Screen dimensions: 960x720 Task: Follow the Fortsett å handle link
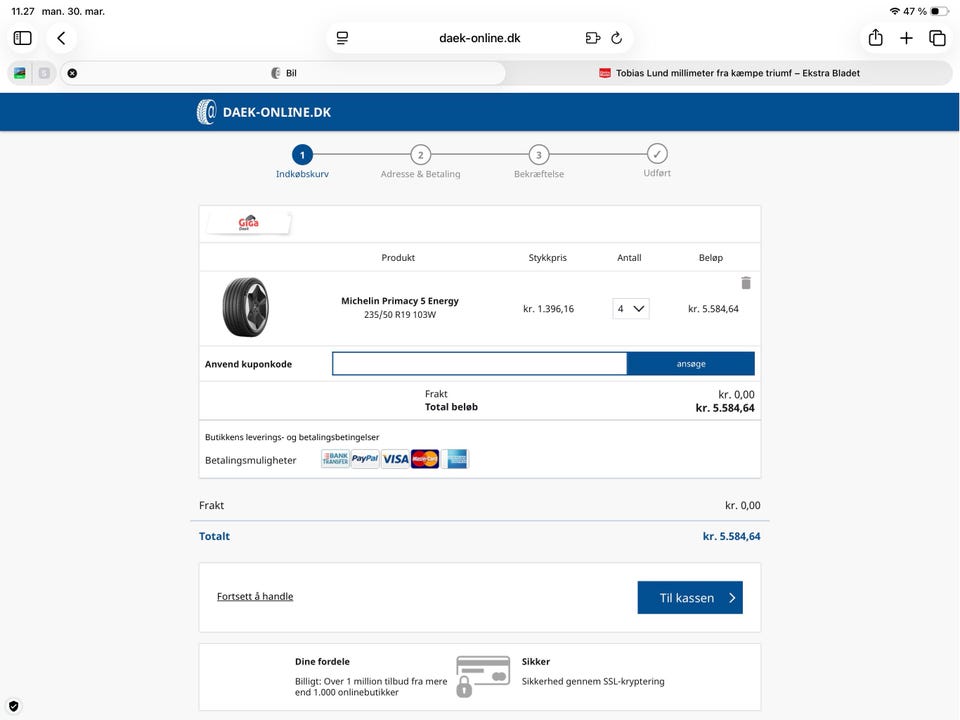tap(255, 596)
